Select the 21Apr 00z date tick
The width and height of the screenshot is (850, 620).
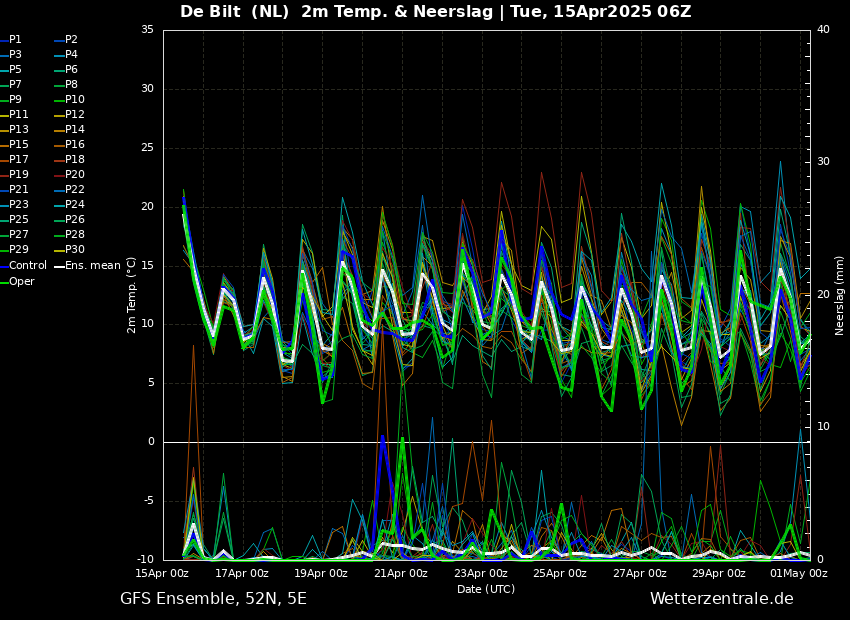401,573
